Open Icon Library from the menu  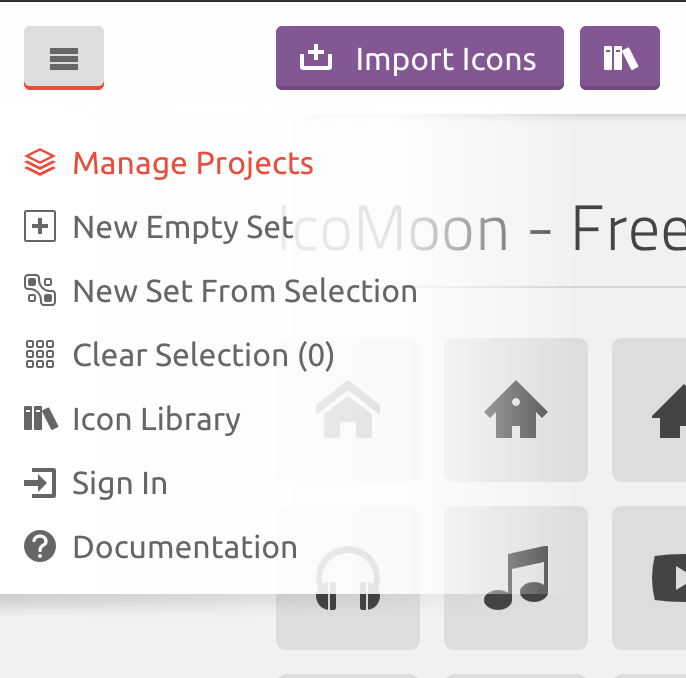[132, 419]
